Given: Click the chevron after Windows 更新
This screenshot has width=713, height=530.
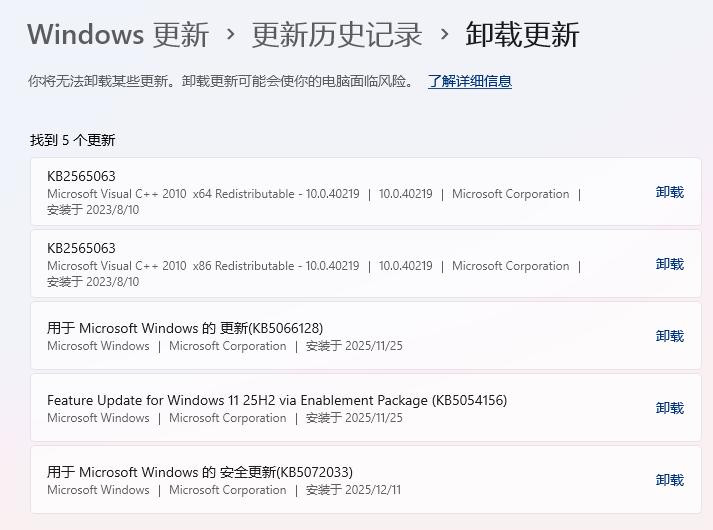Looking at the screenshot, I should (x=231, y=35).
